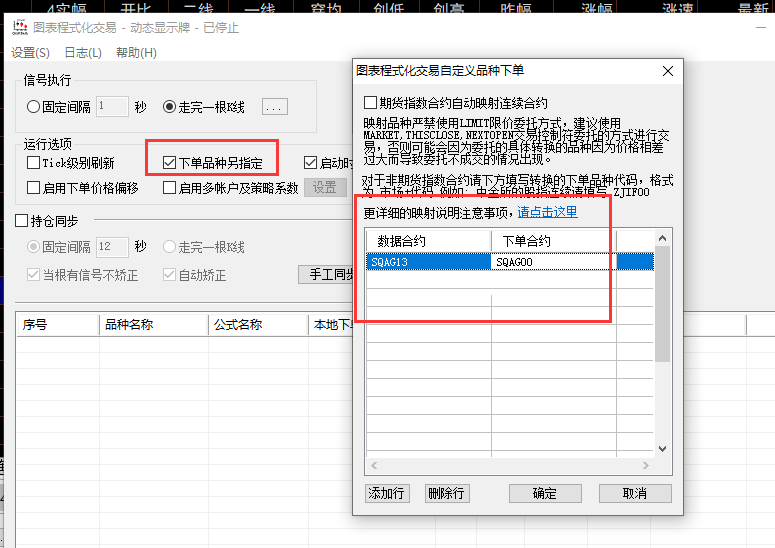
Task: Click the 下单合约 column header
Action: [x=554, y=241]
